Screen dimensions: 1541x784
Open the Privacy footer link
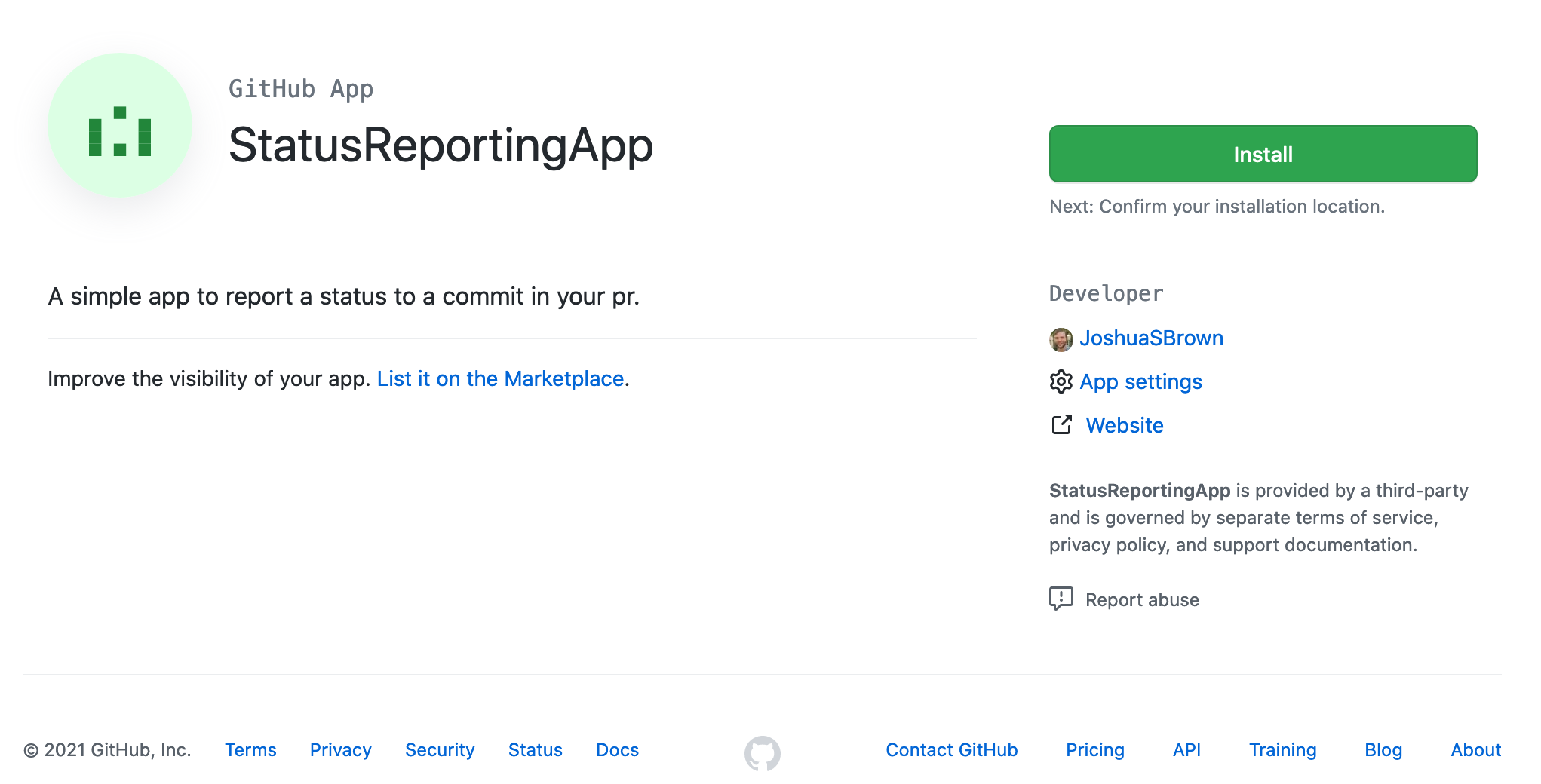[341, 750]
